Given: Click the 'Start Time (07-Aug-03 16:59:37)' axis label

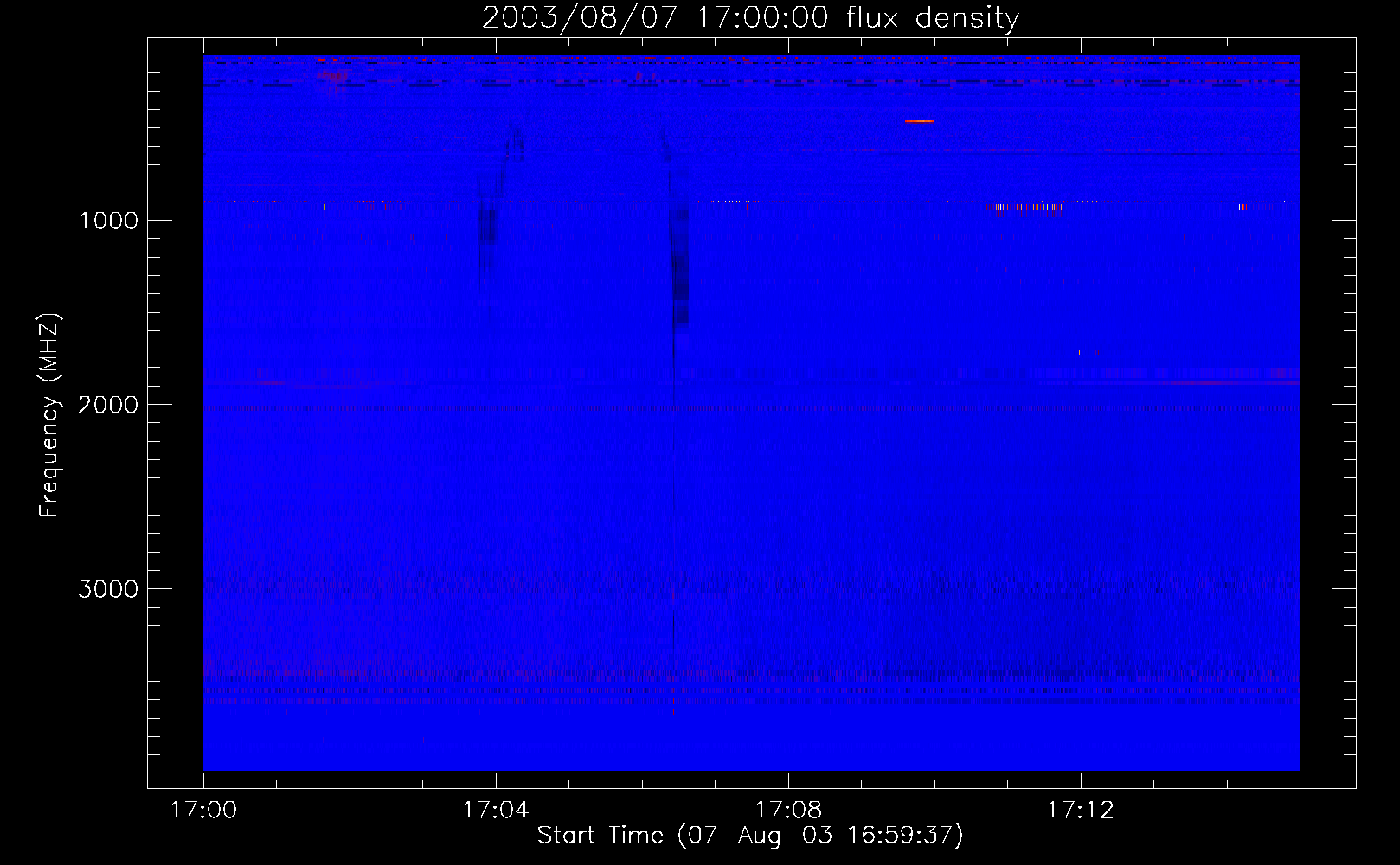Looking at the screenshot, I should [750, 836].
